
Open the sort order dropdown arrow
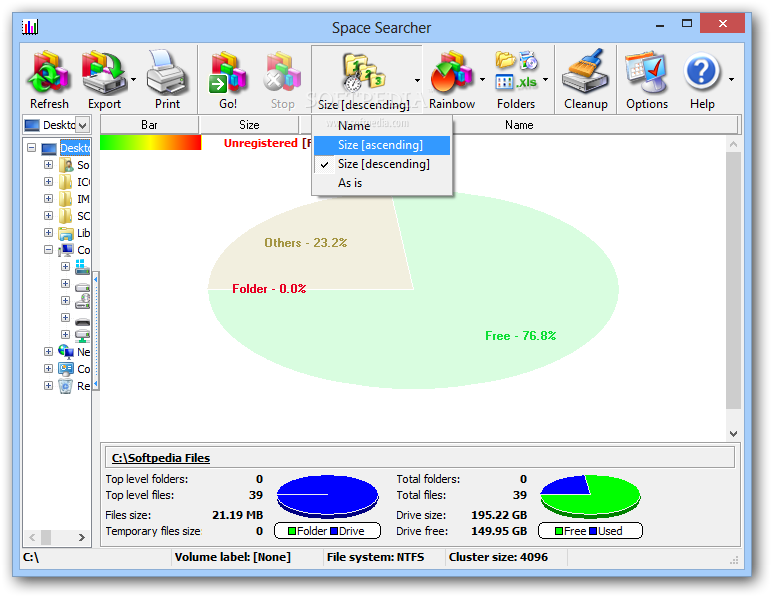point(417,80)
